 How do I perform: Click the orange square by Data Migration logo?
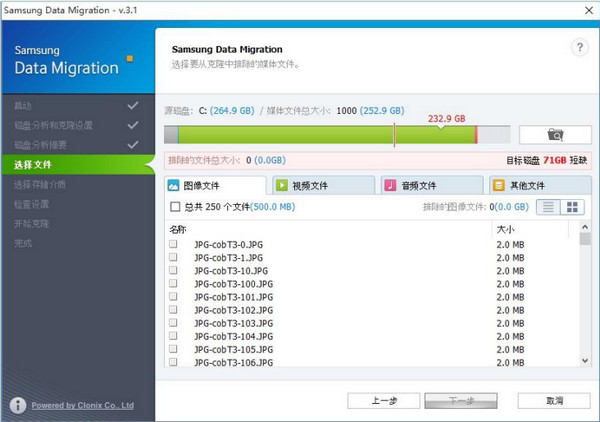point(130,59)
